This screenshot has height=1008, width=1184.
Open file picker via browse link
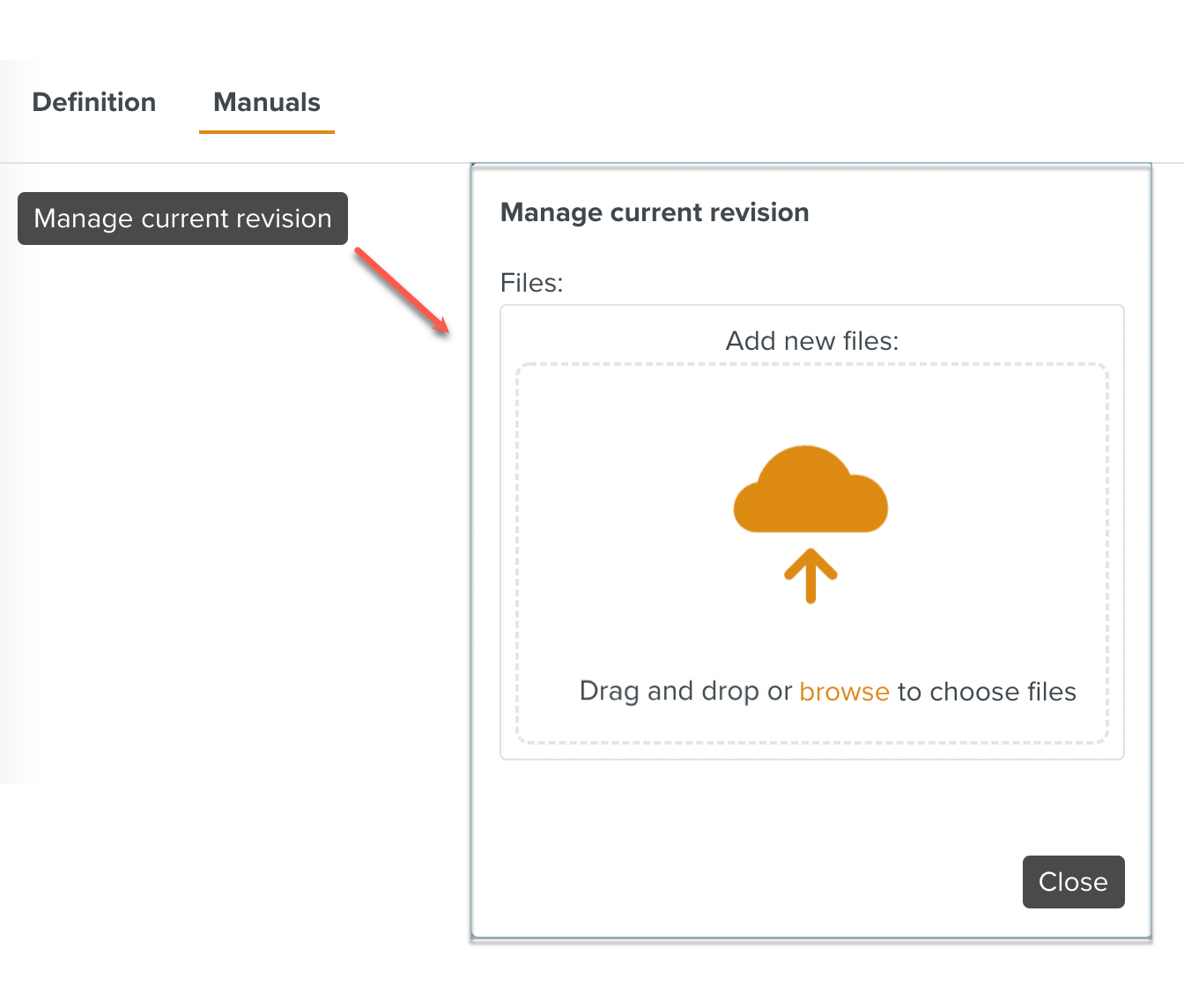(x=844, y=692)
